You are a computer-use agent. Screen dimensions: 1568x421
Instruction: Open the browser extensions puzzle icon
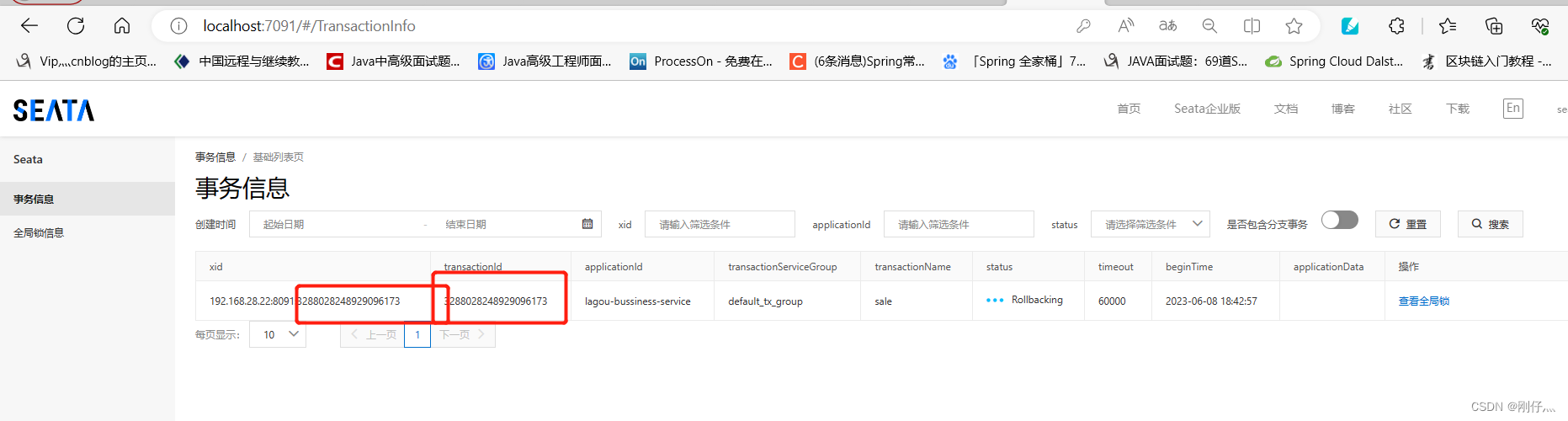pos(1396,26)
